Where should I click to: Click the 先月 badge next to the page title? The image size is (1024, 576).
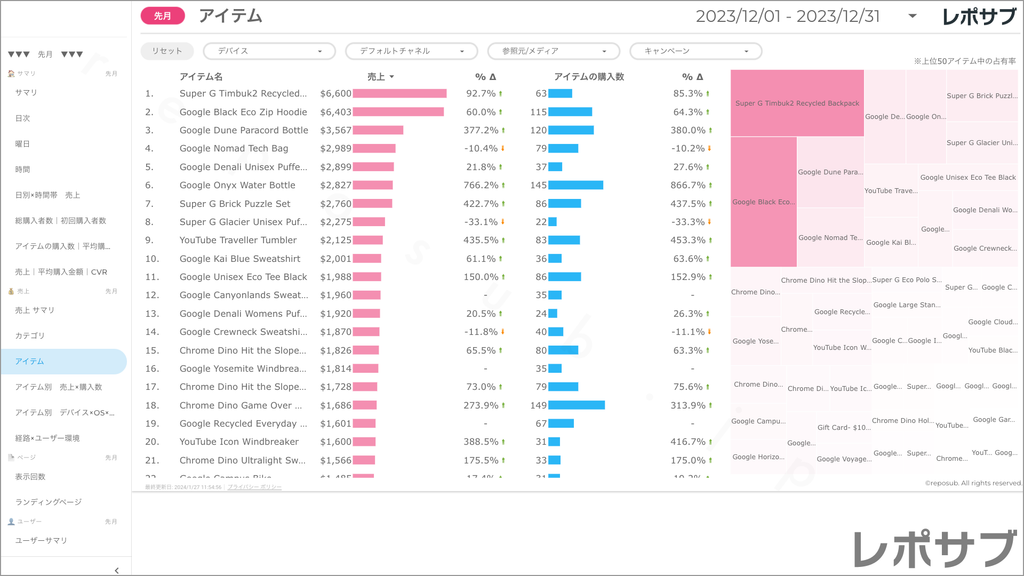point(163,16)
